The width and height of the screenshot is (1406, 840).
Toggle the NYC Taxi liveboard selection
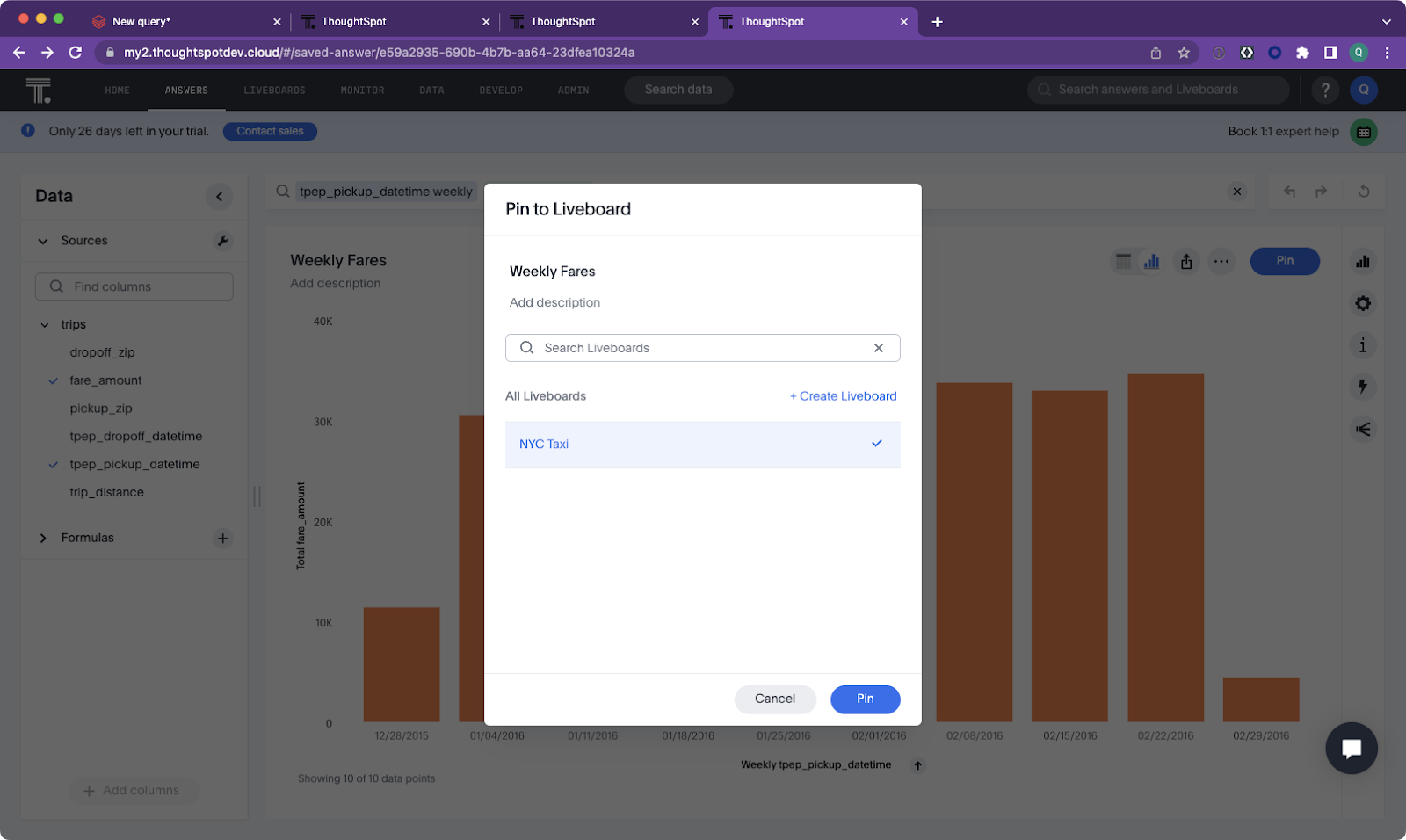[x=701, y=445]
